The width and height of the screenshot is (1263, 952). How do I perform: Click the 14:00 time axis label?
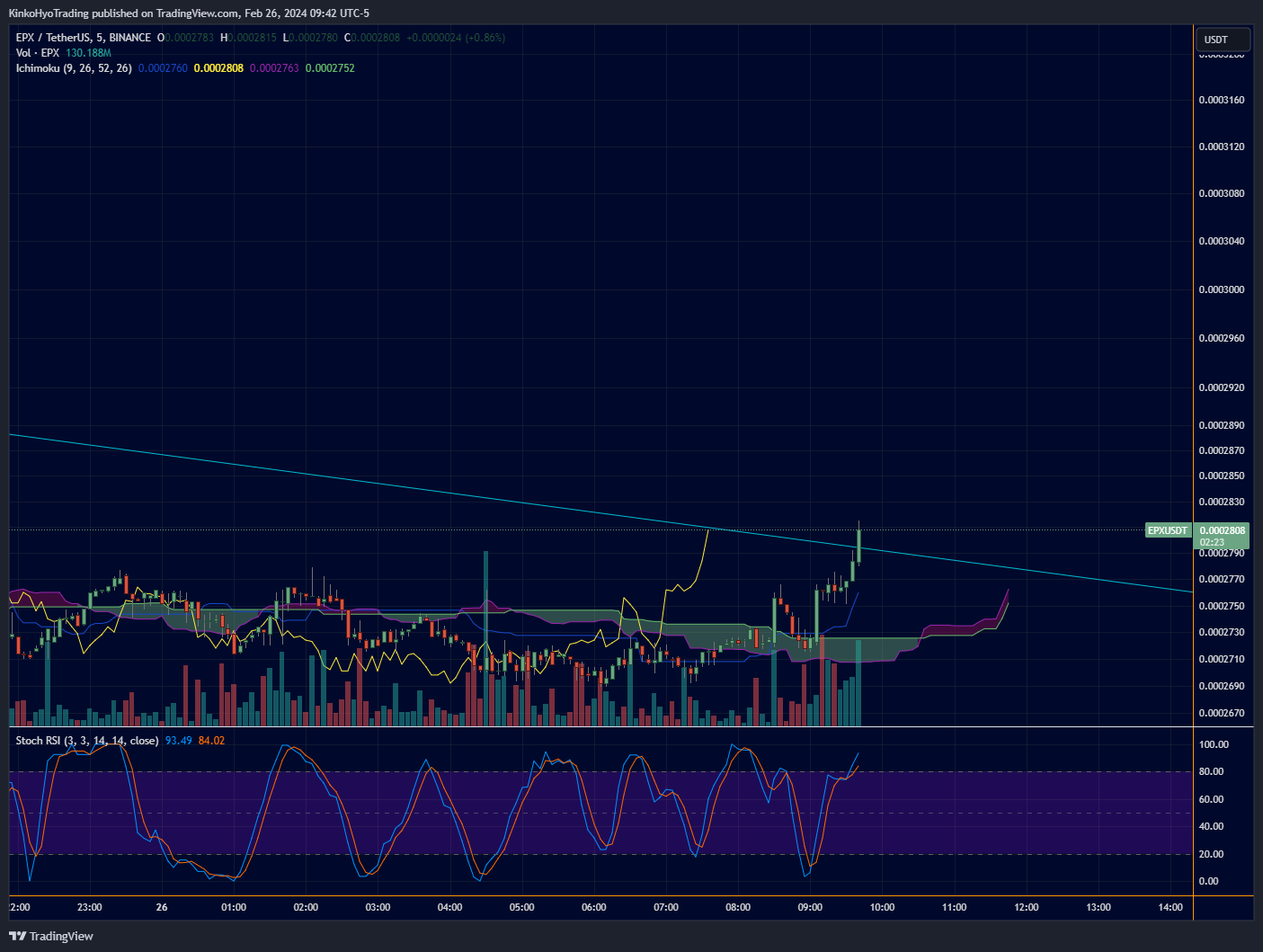(x=1170, y=907)
